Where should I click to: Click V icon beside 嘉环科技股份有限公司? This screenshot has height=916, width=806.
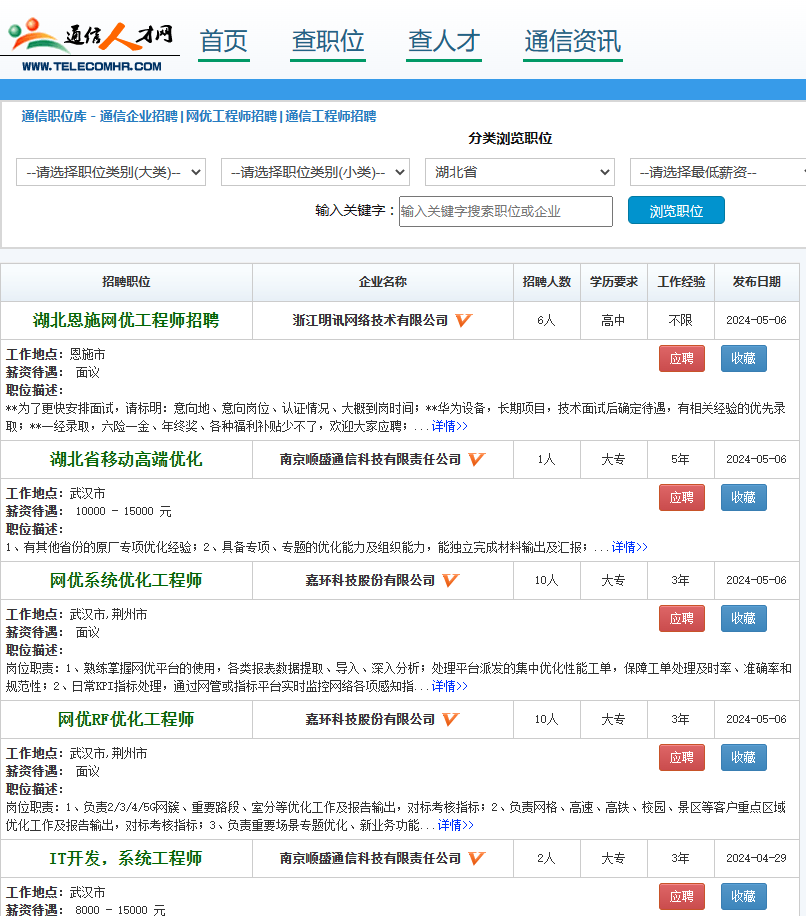pyautogui.click(x=449, y=579)
